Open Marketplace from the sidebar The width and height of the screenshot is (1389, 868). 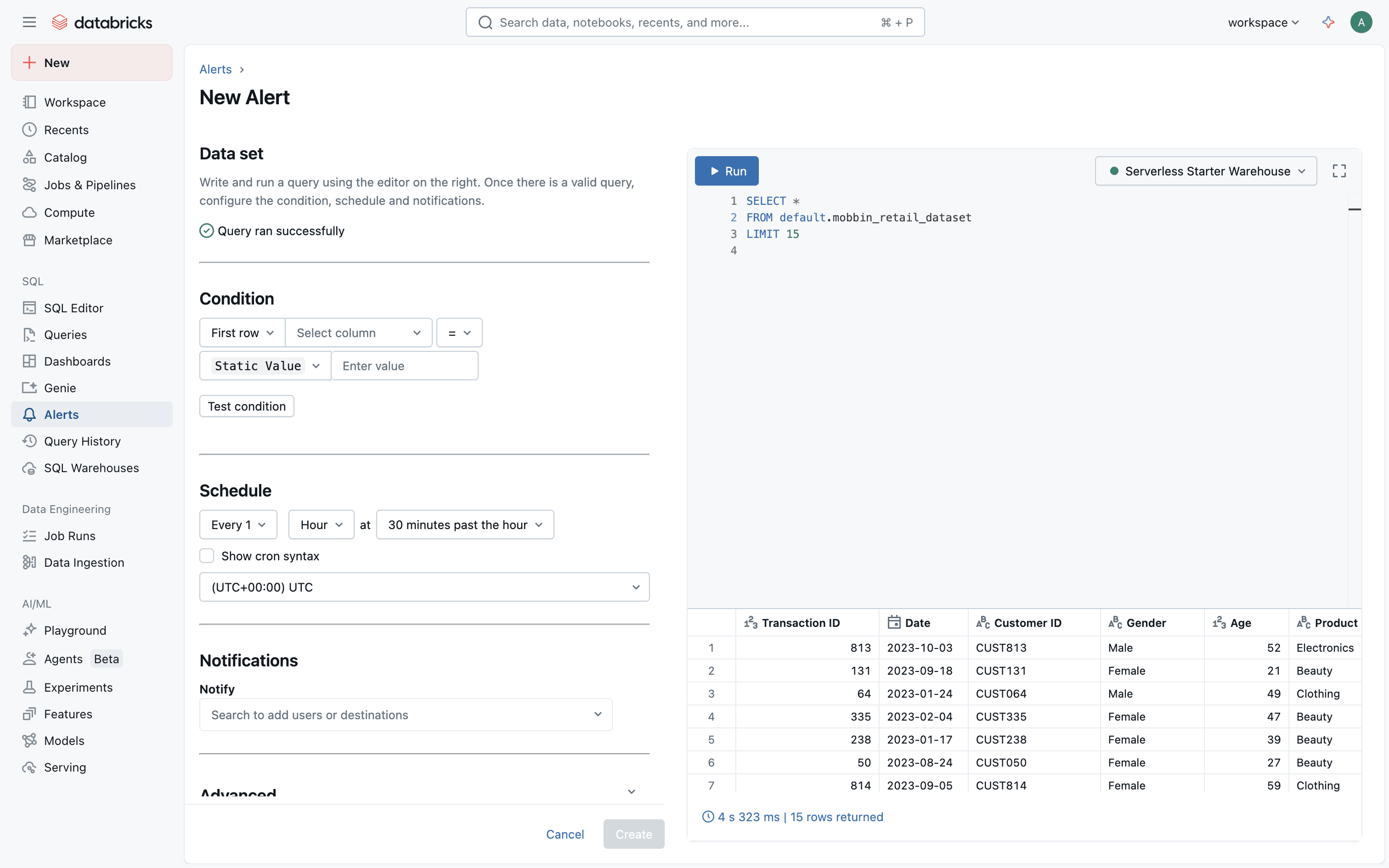78,240
